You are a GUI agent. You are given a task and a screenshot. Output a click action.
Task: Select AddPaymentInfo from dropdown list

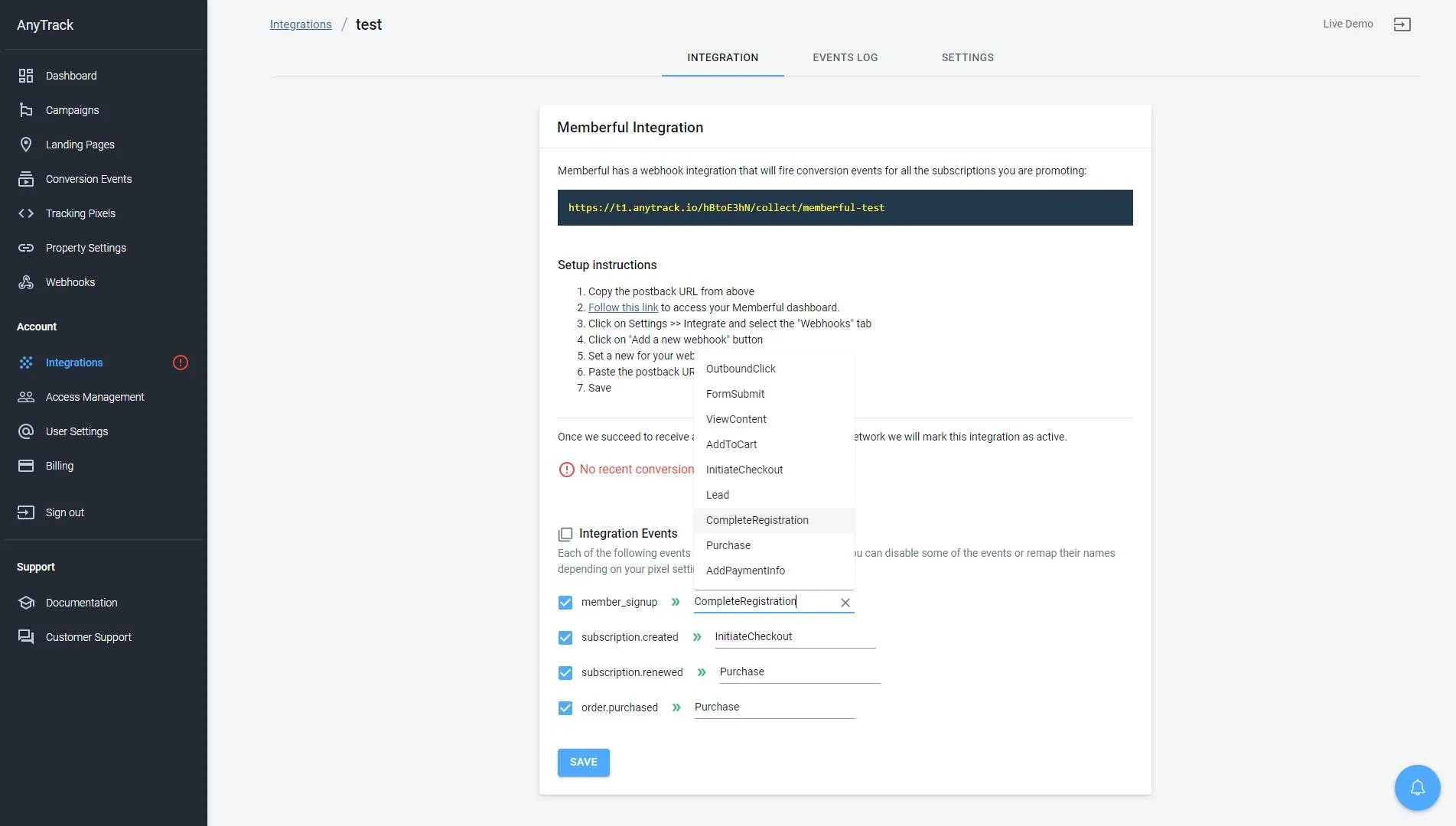click(x=774, y=571)
